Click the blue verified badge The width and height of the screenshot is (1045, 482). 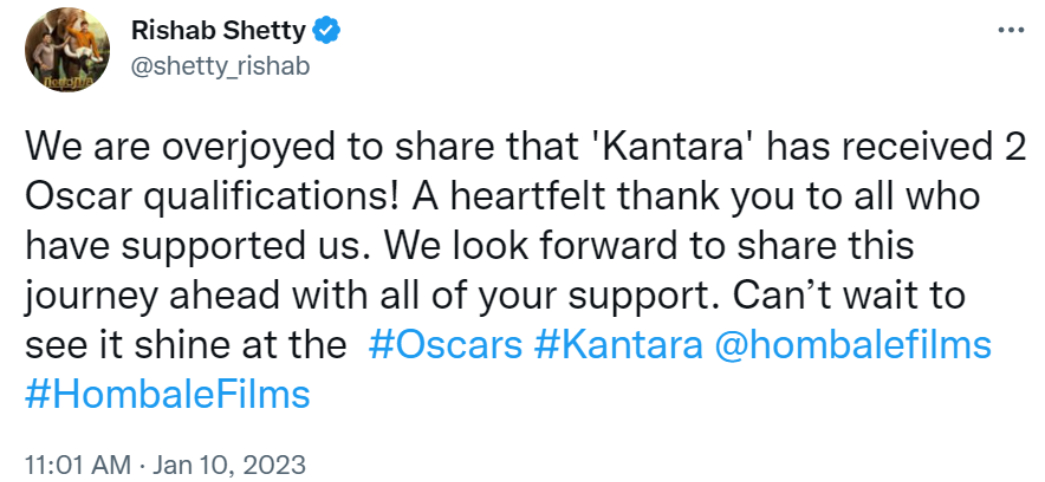point(327,31)
